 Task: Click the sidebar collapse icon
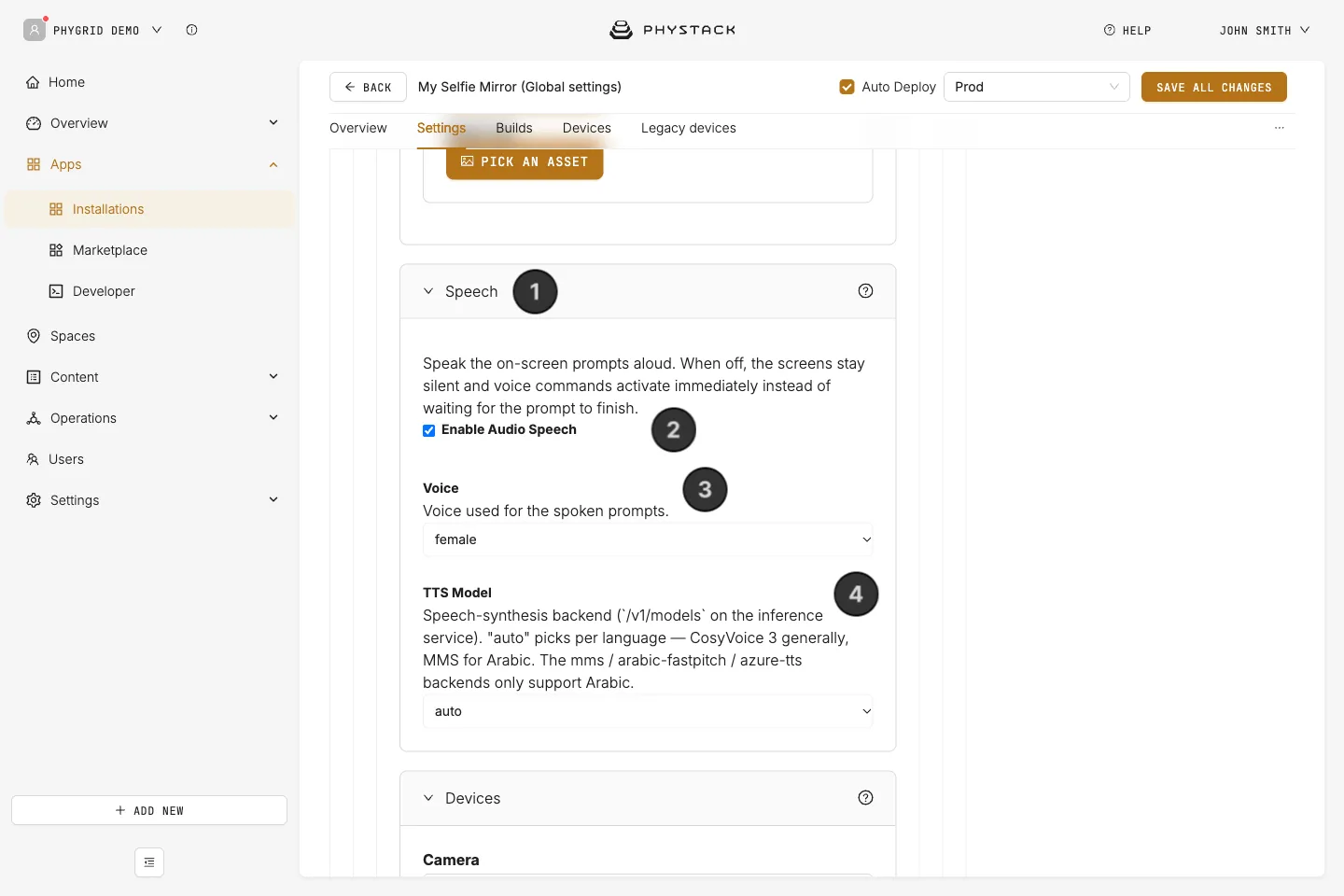tap(149, 862)
